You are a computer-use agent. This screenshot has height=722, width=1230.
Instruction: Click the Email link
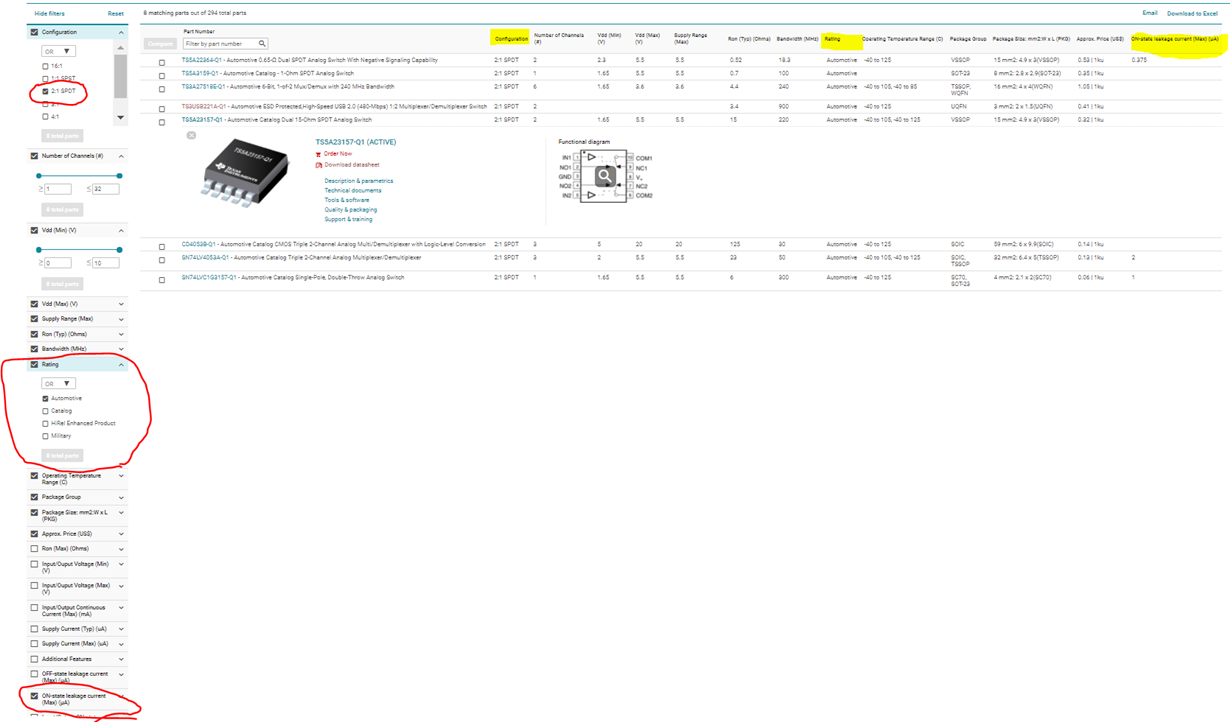1150,13
